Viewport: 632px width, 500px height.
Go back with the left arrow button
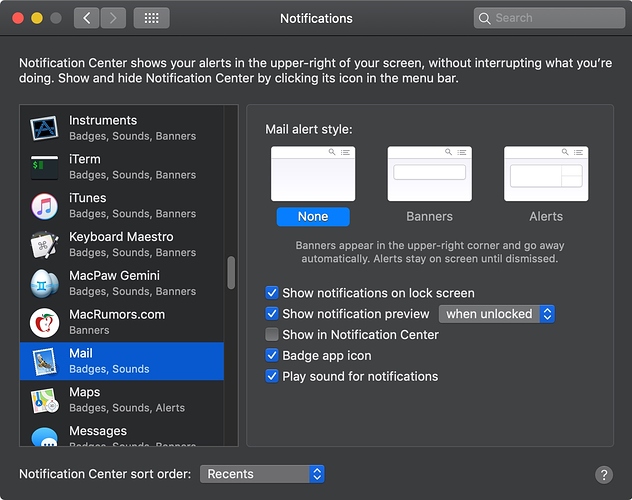coord(87,18)
